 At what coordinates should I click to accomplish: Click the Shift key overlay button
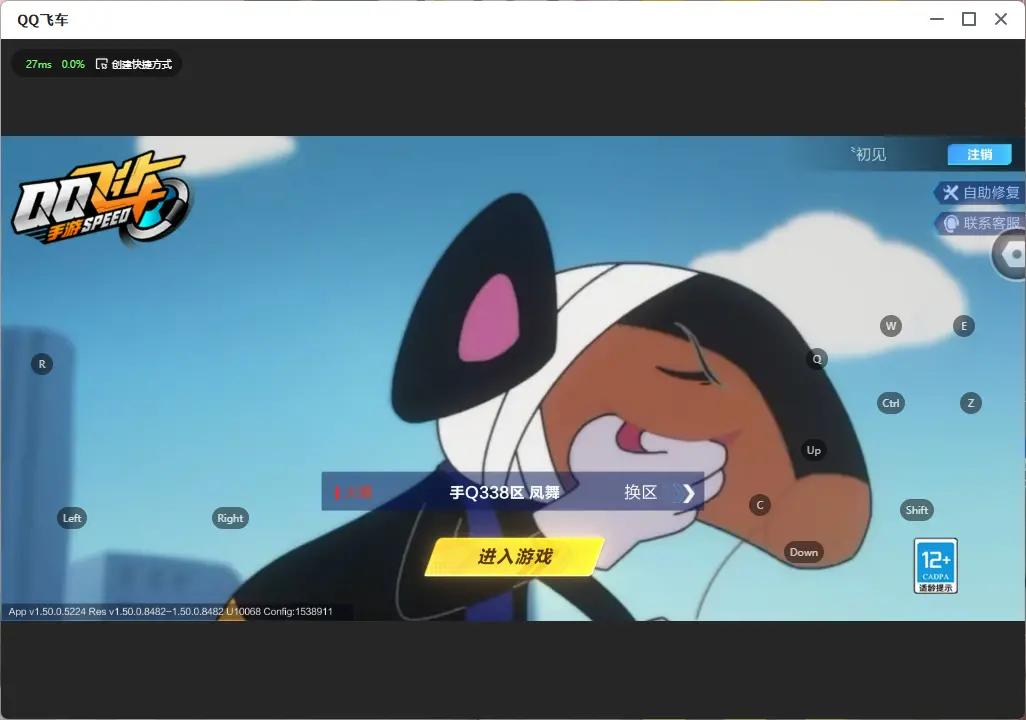point(916,510)
